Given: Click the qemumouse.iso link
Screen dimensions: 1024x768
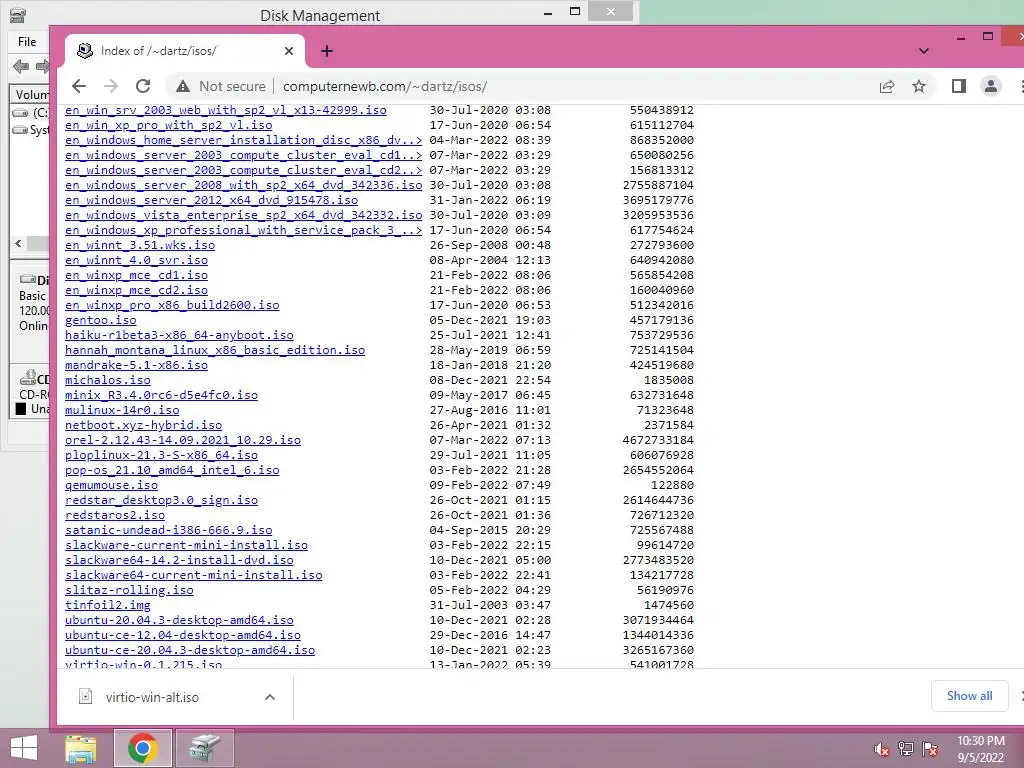Looking at the screenshot, I should pyautogui.click(x=112, y=486).
